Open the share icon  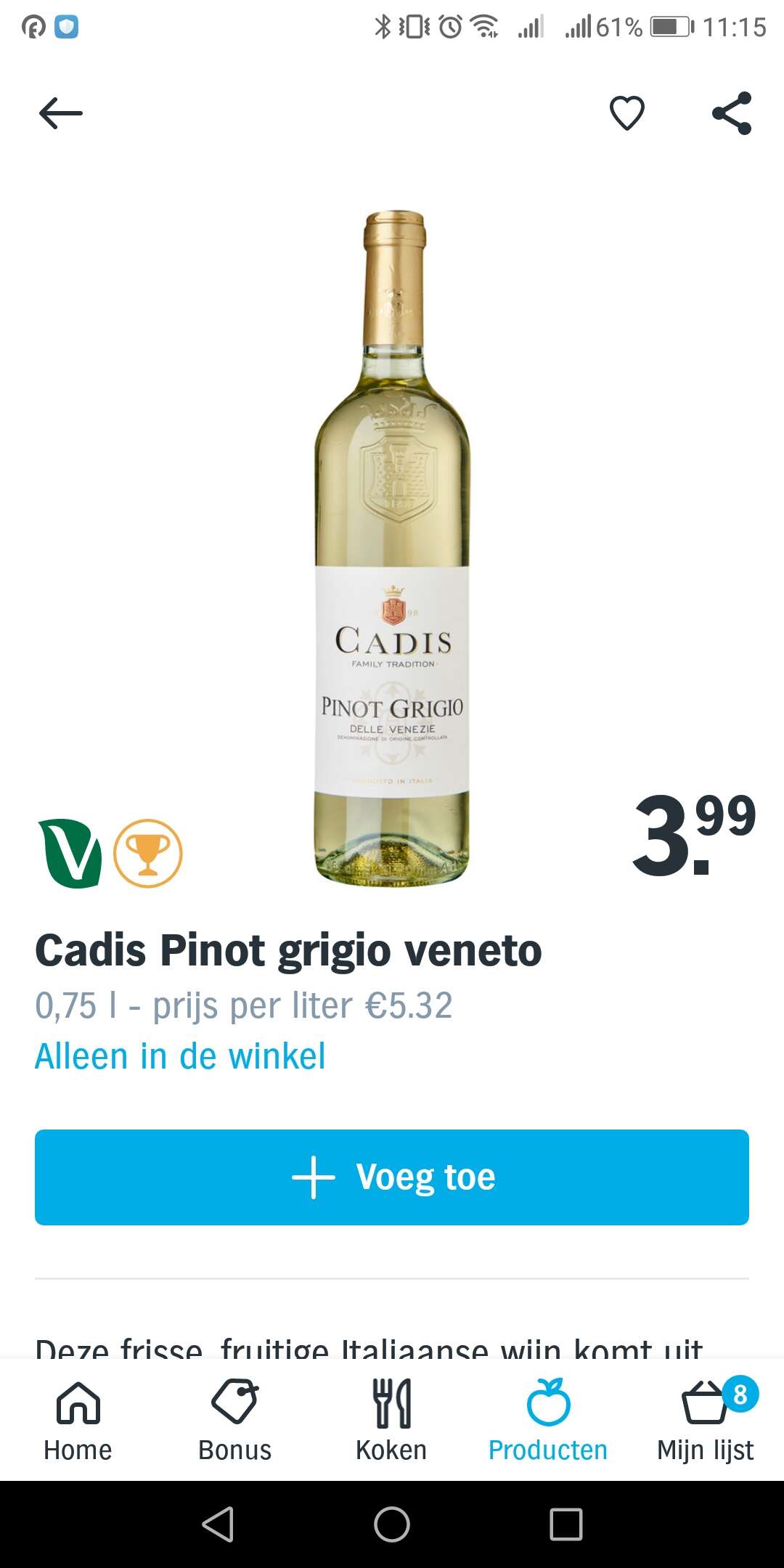pyautogui.click(x=732, y=113)
